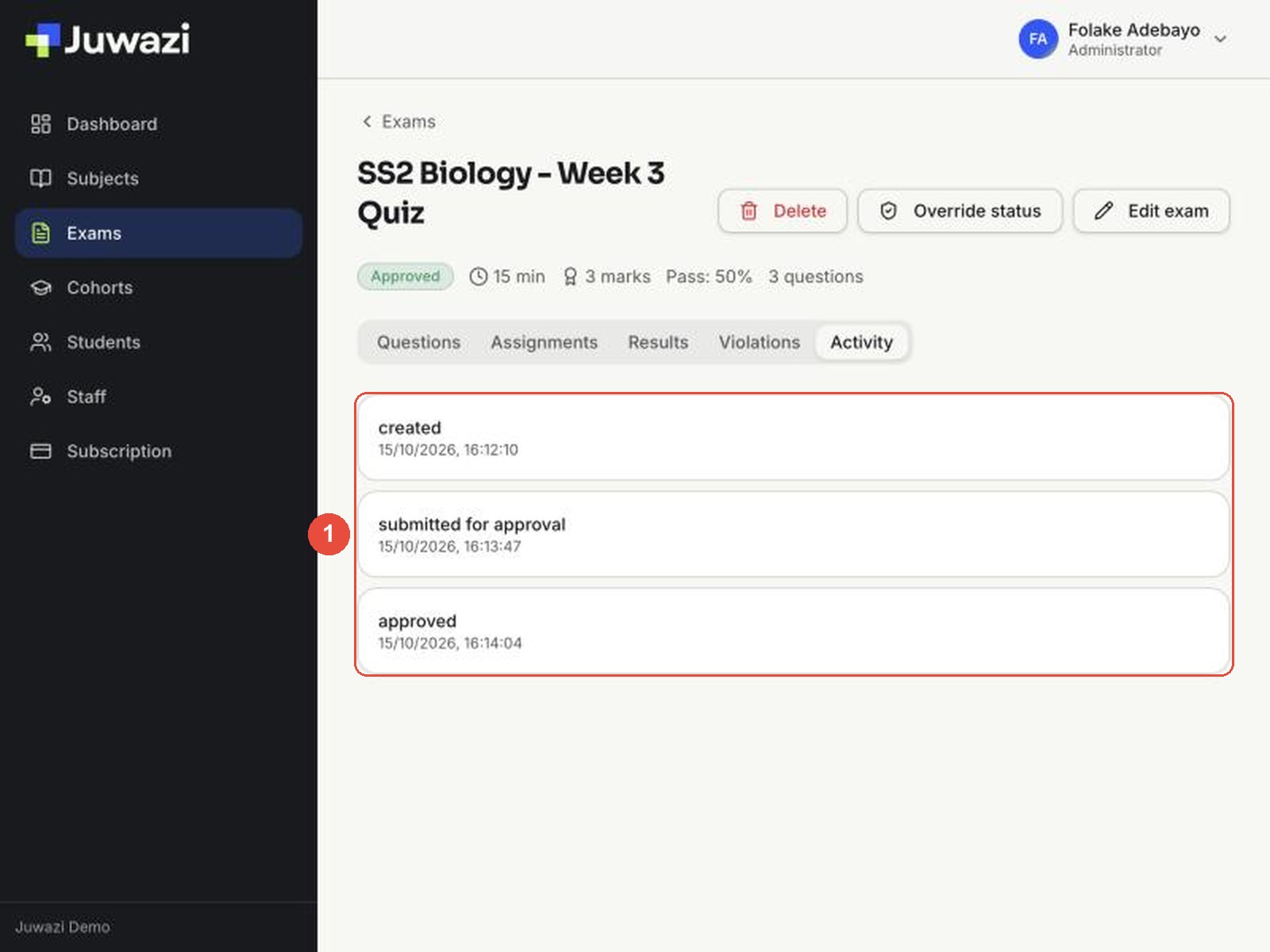Expand the user account menu chevron
This screenshot has height=952, width=1270.
point(1221,39)
